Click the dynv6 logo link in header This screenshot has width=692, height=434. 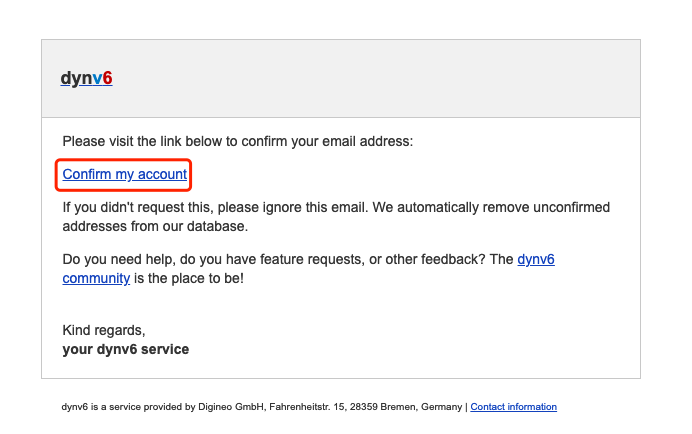pos(86,78)
